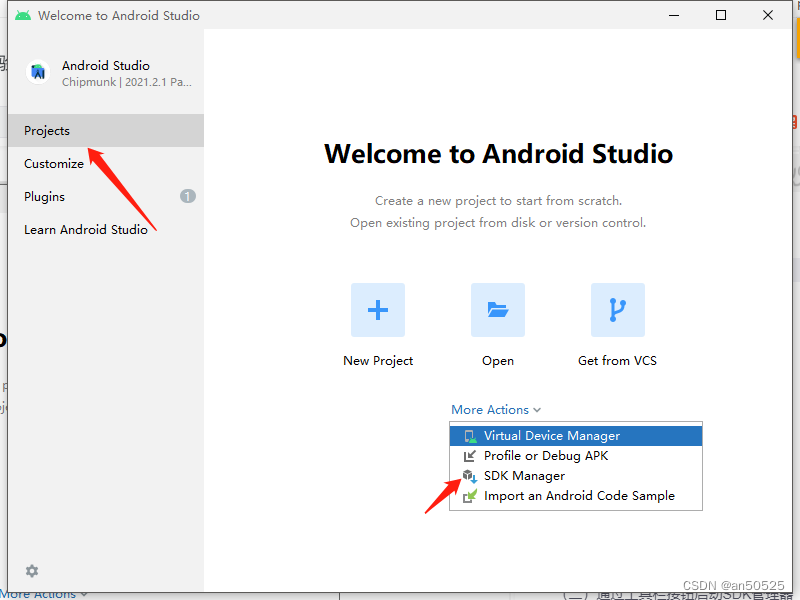Click the Virtual Device Manager phone icon
The image size is (800, 600).
(470, 436)
